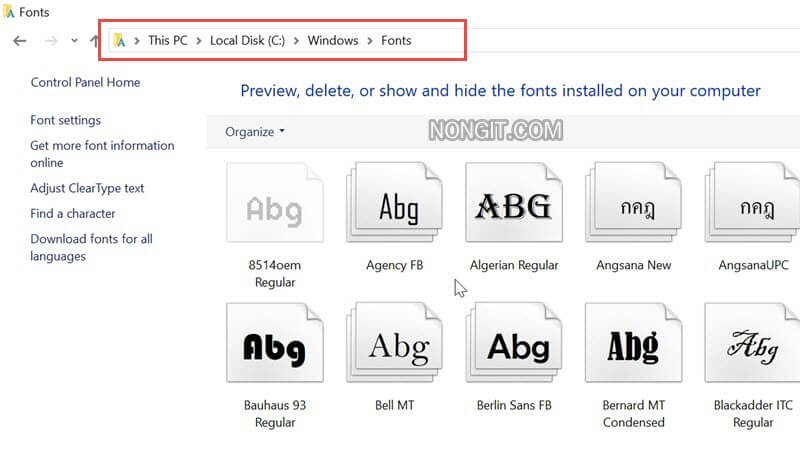Open Get more font information online

102,154
